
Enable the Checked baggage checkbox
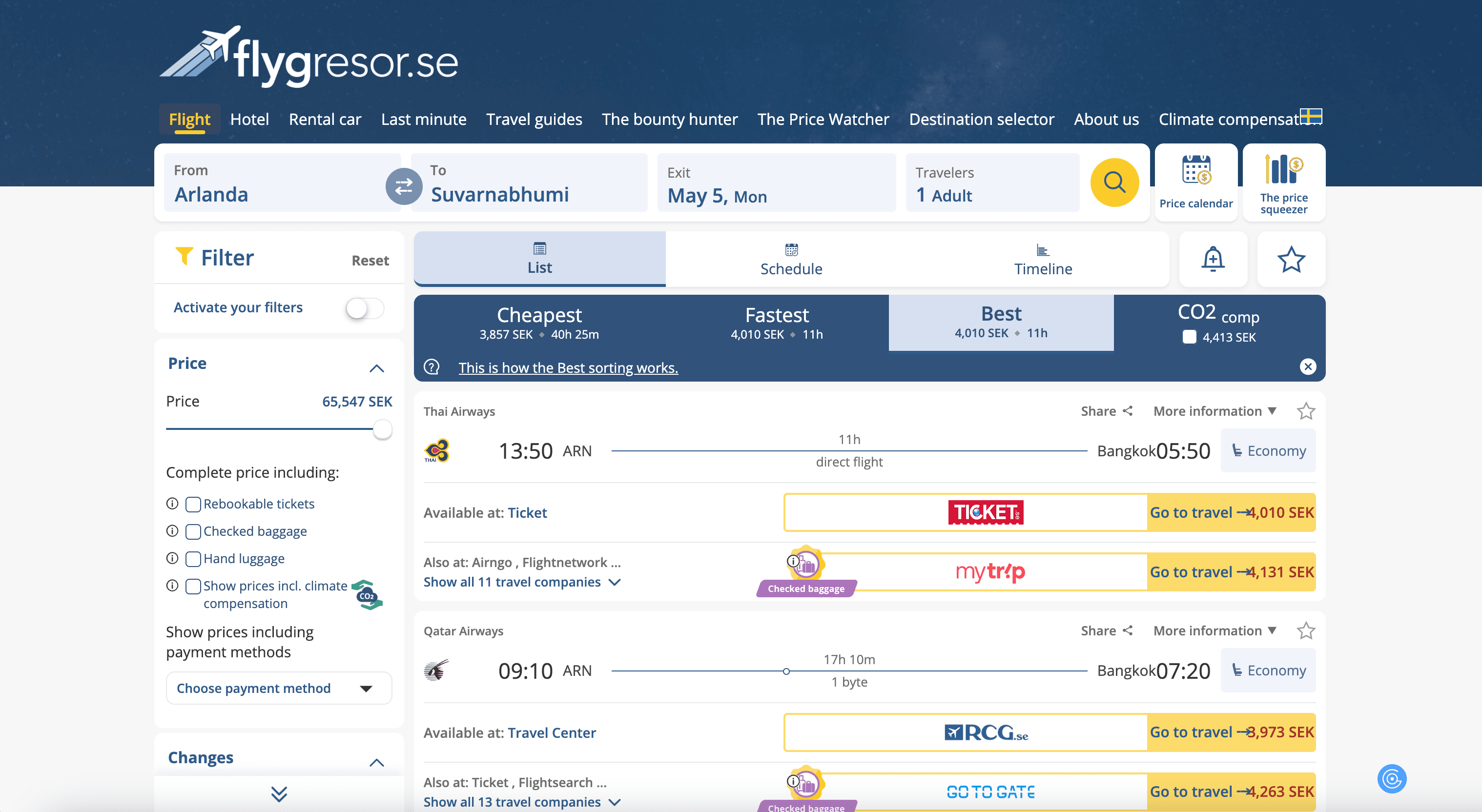pos(193,531)
